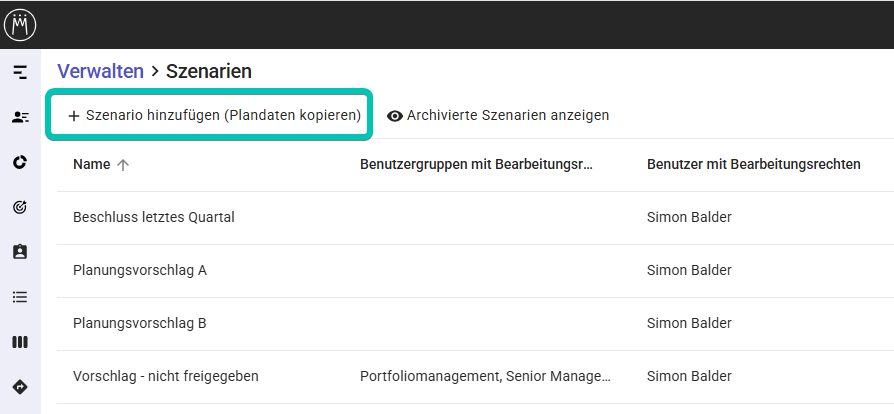Open the board columns sidebar icon

pyautogui.click(x=20, y=342)
